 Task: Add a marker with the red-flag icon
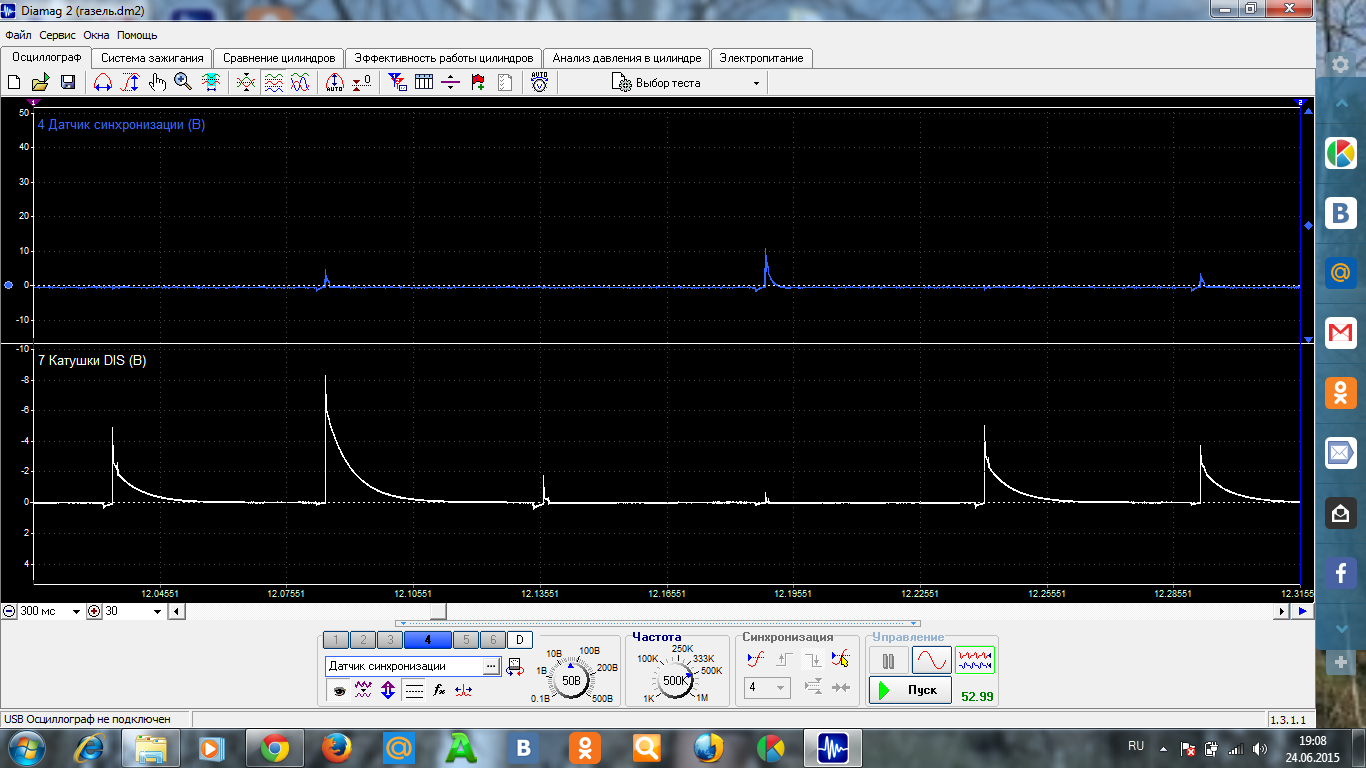coord(478,83)
